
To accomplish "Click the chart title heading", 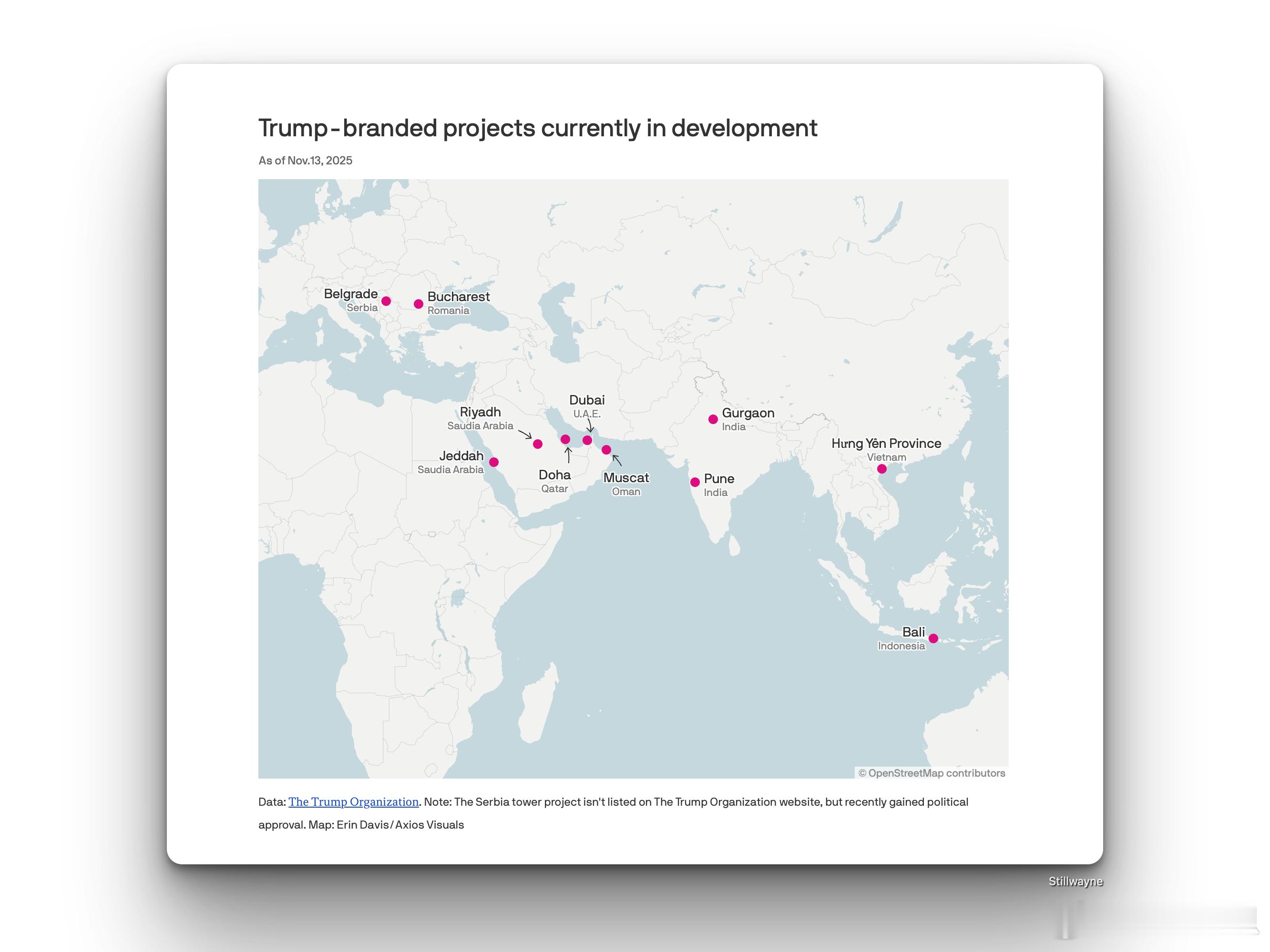I will pos(537,128).
